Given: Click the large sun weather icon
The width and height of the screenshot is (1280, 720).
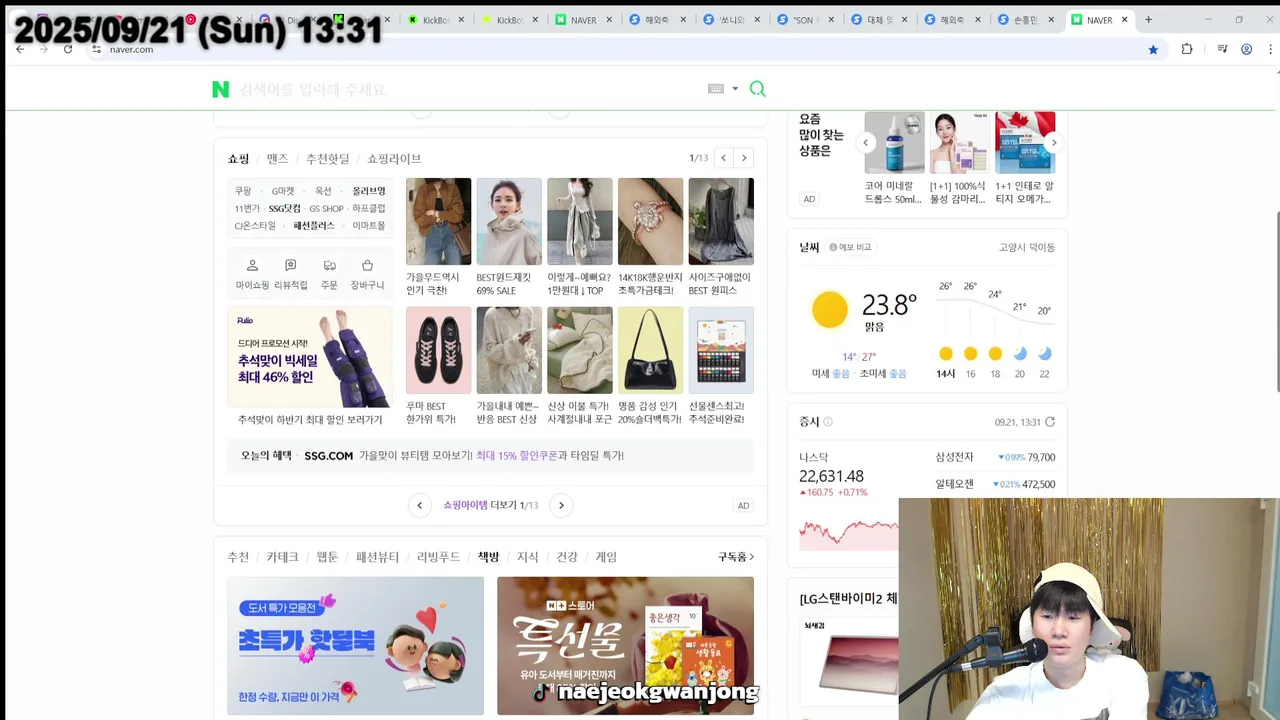Looking at the screenshot, I should (x=830, y=310).
